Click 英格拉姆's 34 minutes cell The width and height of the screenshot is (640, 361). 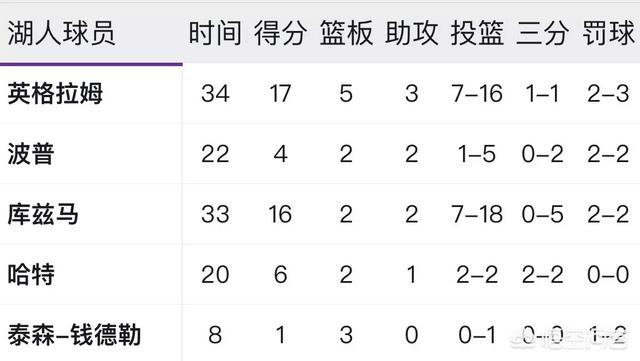click(215, 94)
